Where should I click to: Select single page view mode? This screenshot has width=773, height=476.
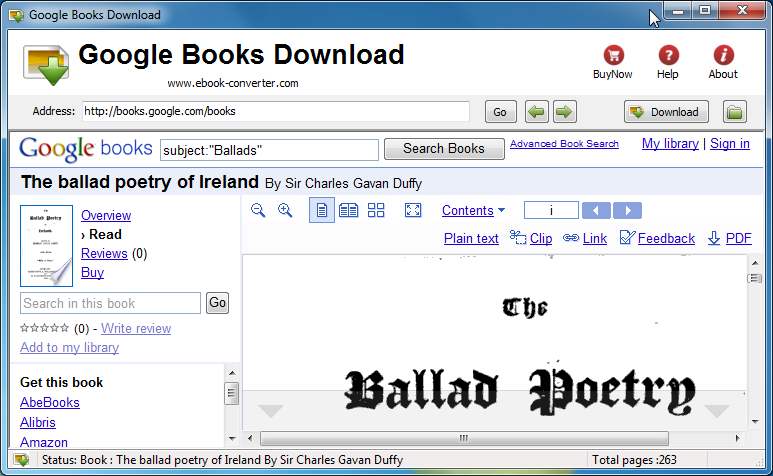(x=321, y=210)
